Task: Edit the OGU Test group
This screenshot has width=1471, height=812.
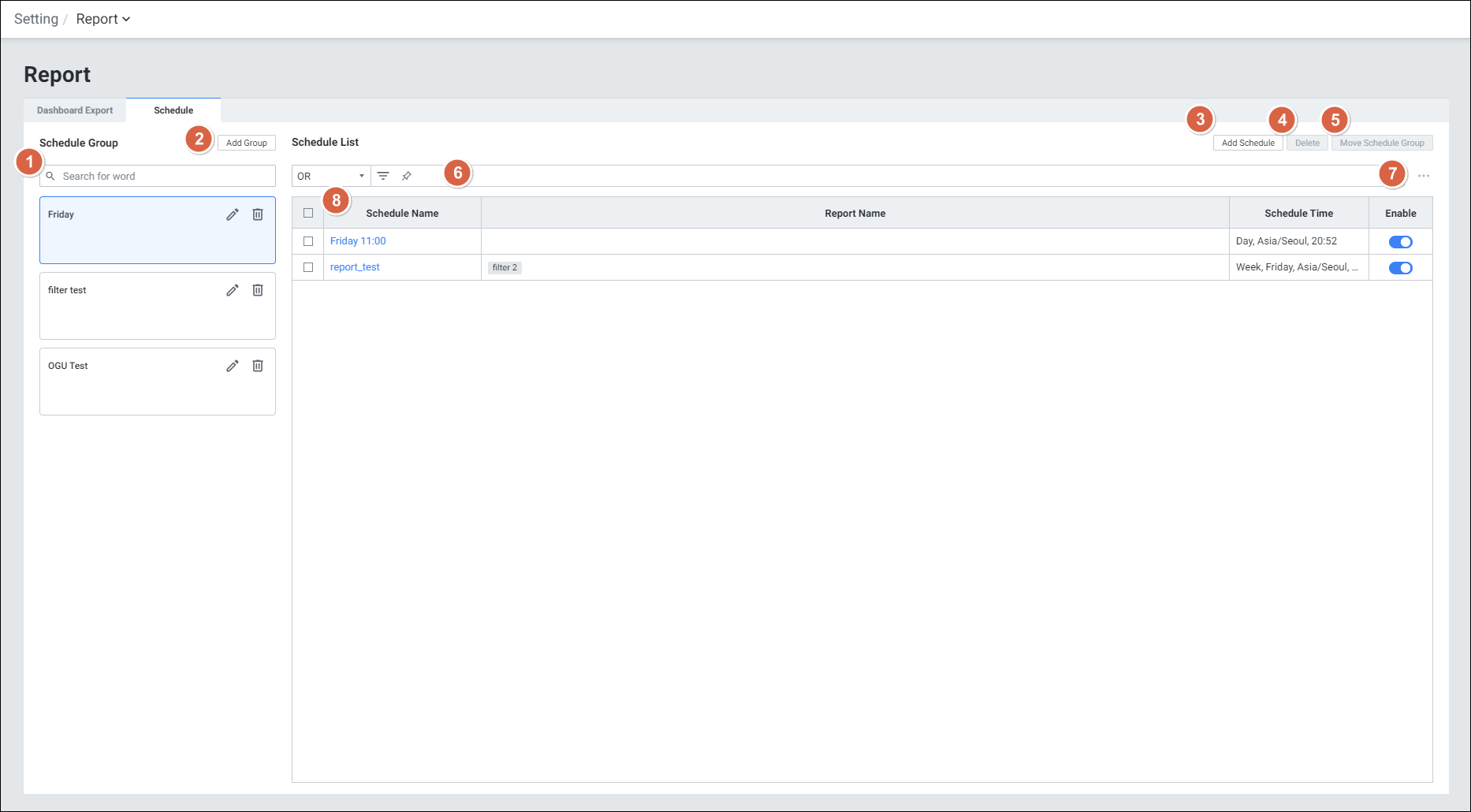Action: coord(233,366)
